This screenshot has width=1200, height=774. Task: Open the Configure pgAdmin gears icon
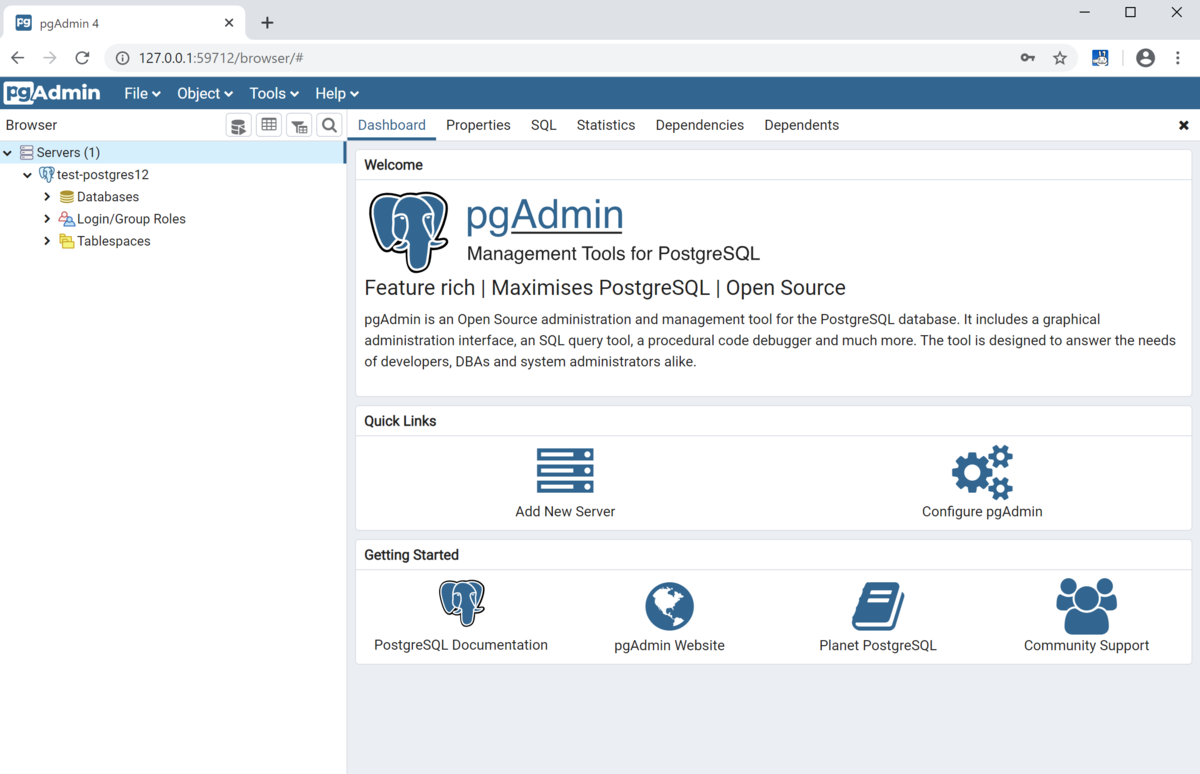981,470
